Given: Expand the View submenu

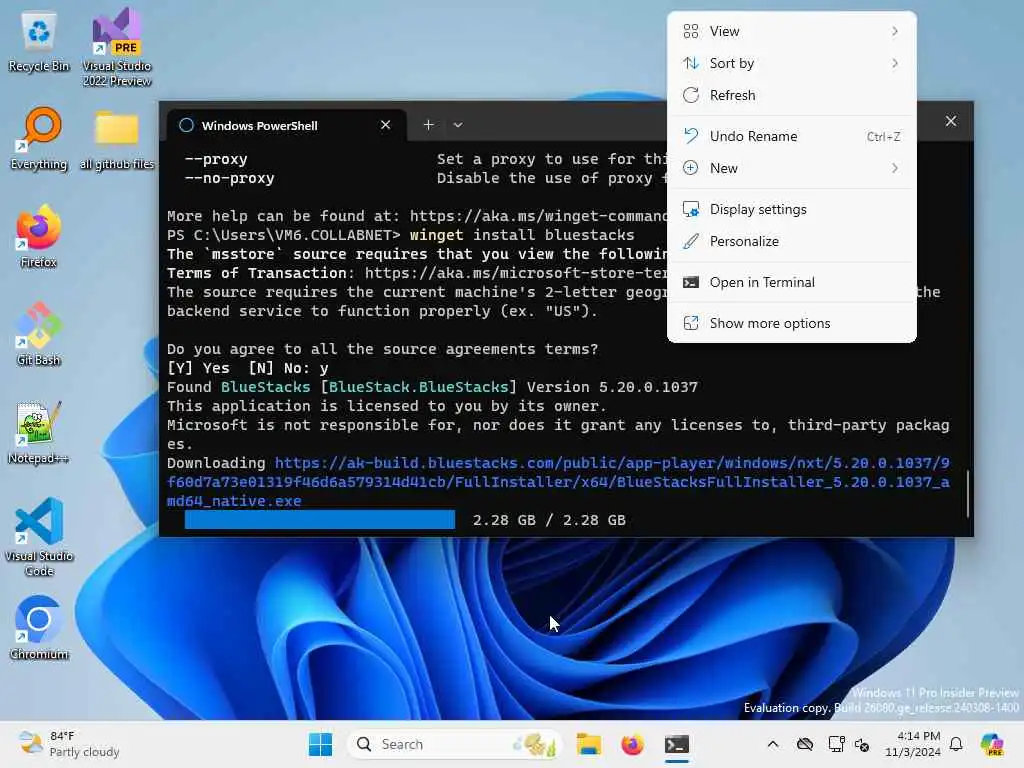Looking at the screenshot, I should 792,31.
